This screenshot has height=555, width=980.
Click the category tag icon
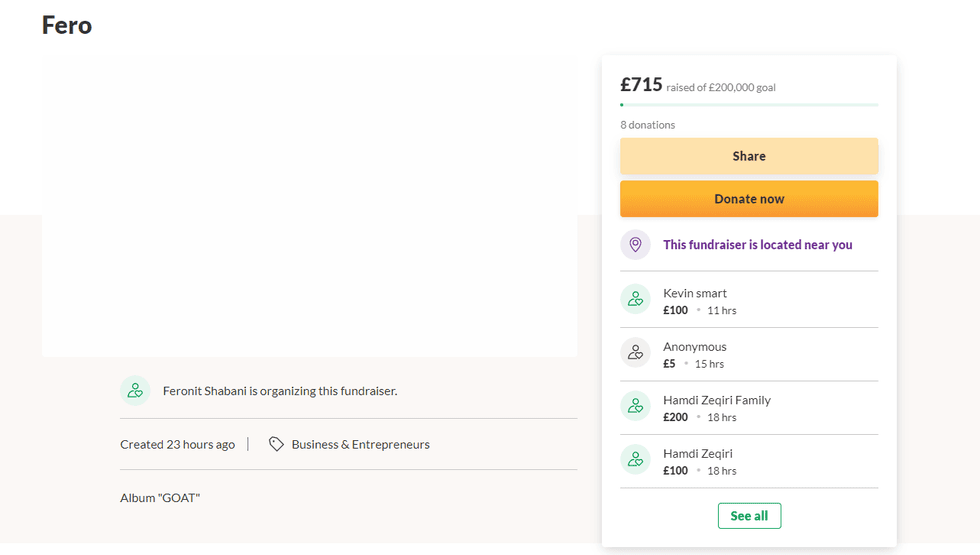point(277,444)
